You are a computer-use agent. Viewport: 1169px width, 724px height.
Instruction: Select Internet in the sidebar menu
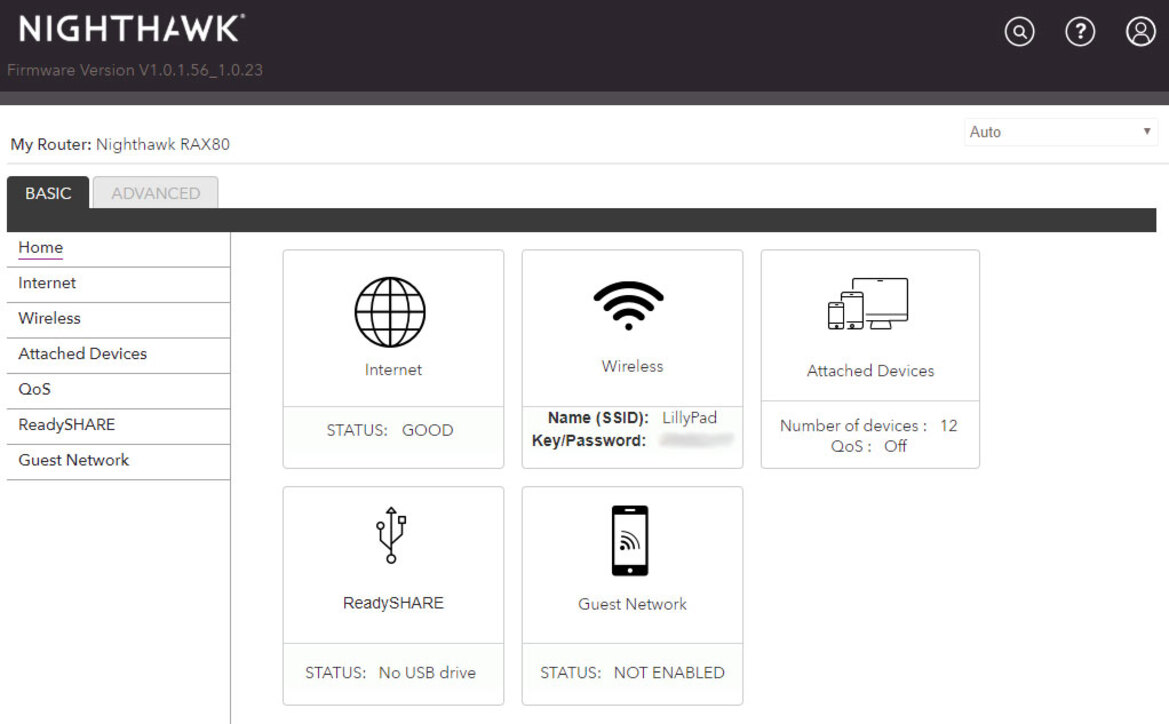[x=119, y=284]
